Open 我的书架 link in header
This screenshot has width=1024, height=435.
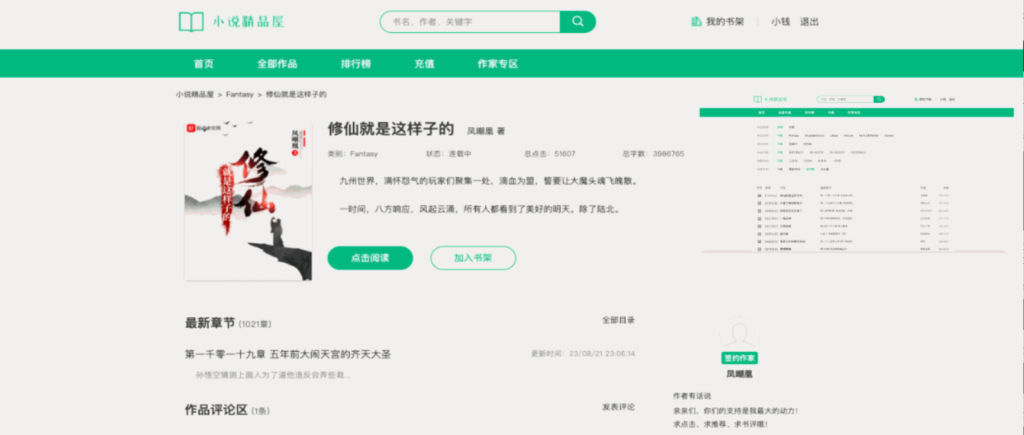(725, 22)
